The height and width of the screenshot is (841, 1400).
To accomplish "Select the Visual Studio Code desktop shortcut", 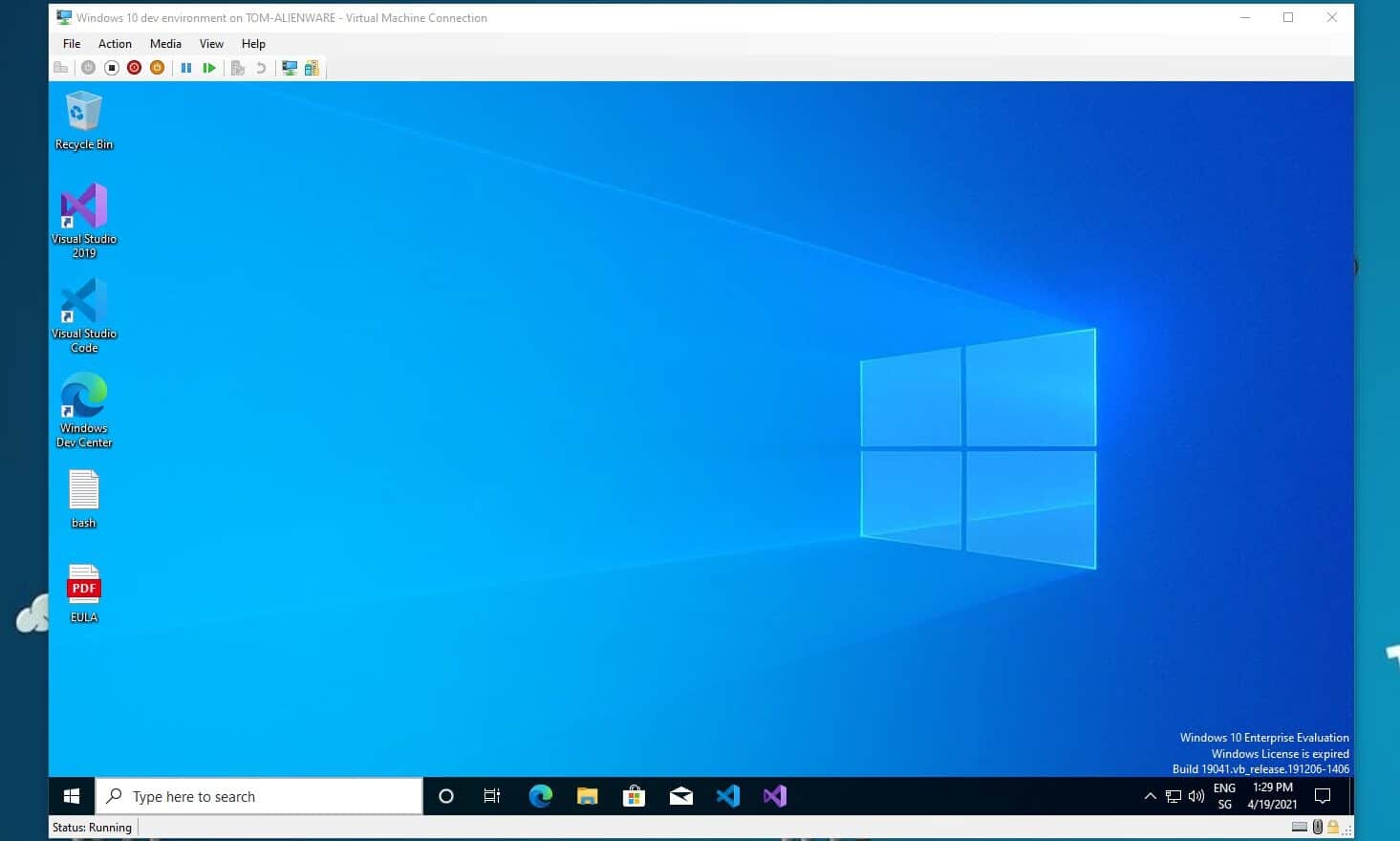I will click(x=84, y=315).
